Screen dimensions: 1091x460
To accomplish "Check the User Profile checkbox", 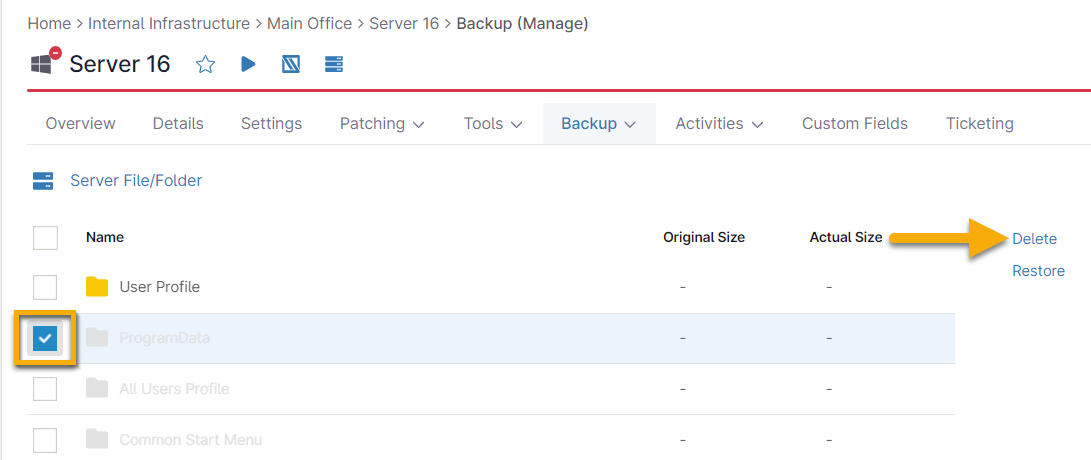I will [45, 287].
